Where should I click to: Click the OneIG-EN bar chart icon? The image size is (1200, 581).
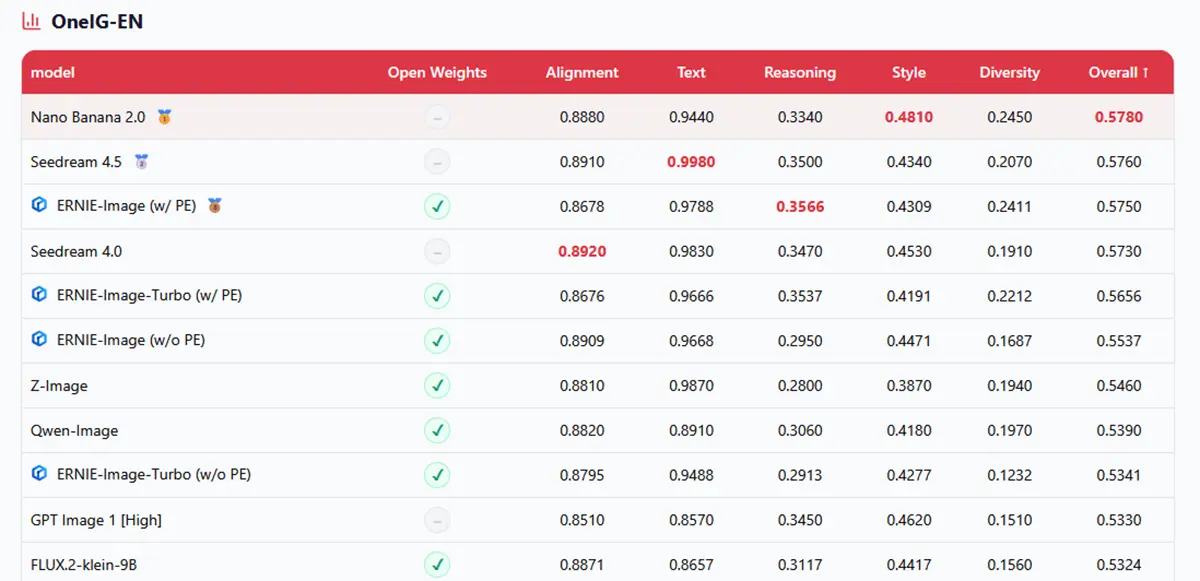31,21
